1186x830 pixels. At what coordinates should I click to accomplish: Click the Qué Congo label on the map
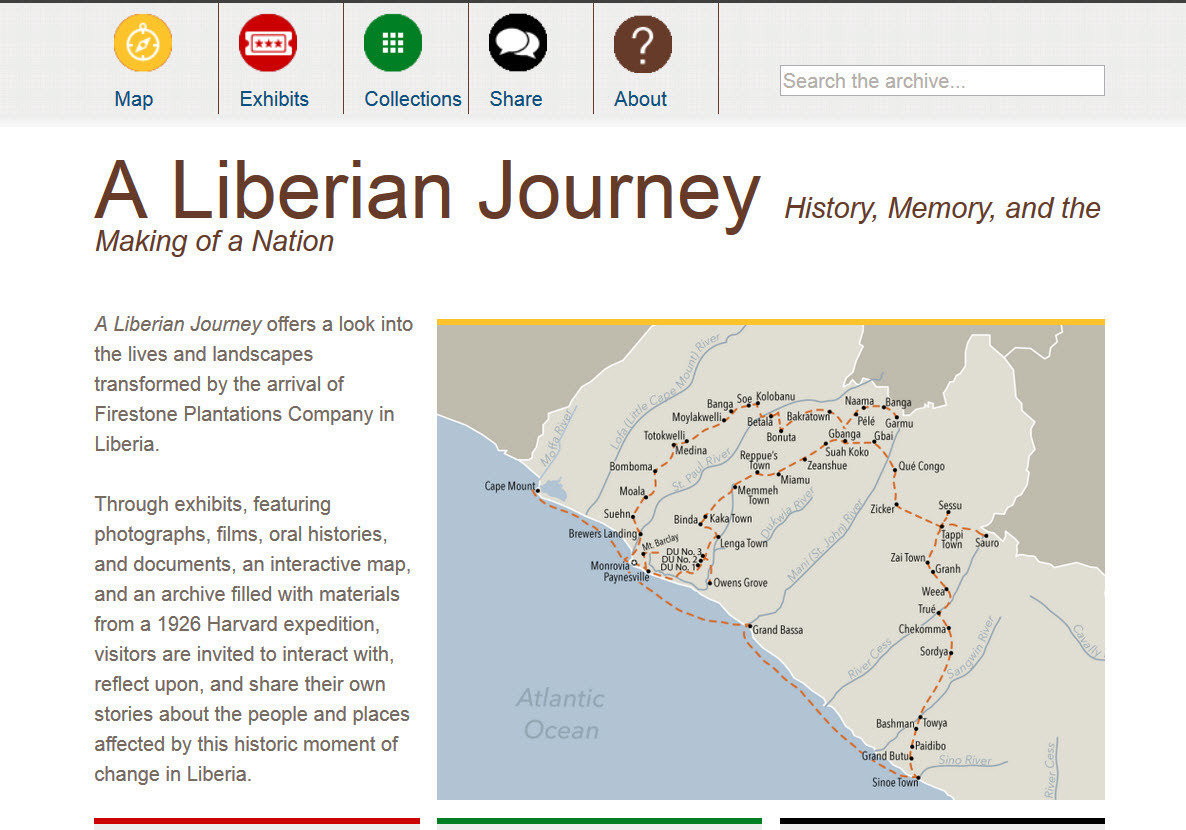pyautogui.click(x=921, y=466)
